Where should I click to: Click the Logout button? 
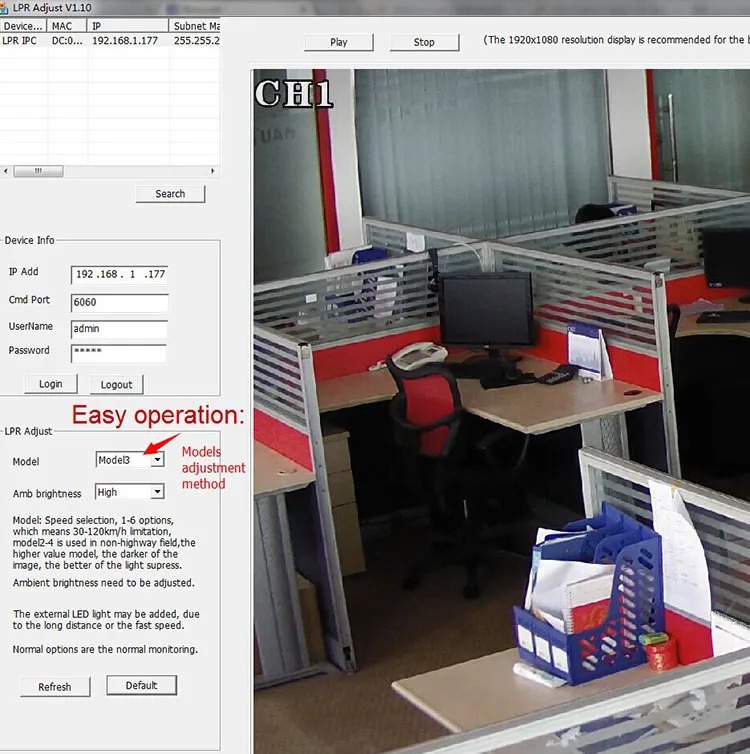(x=116, y=385)
